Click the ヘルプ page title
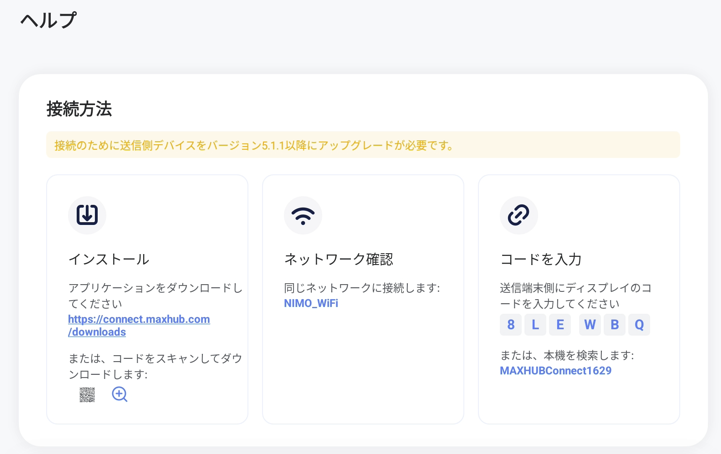The height and width of the screenshot is (454, 721). (48, 20)
